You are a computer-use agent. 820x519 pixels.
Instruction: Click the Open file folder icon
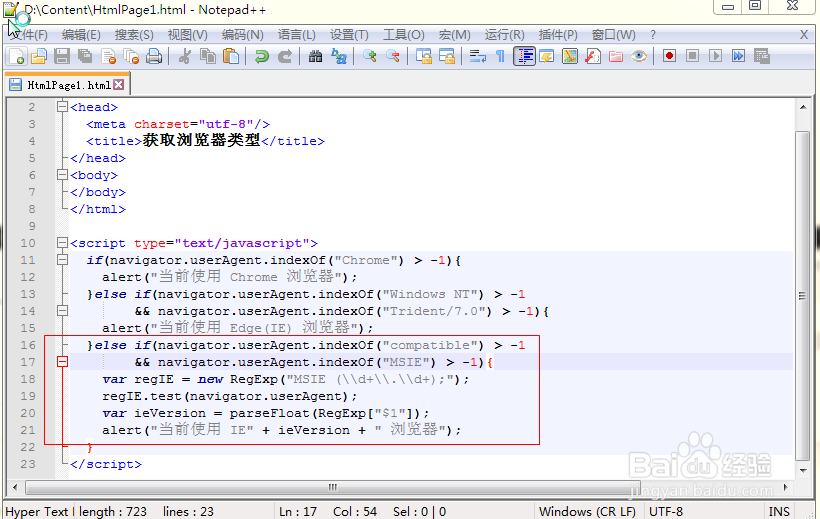point(39,56)
